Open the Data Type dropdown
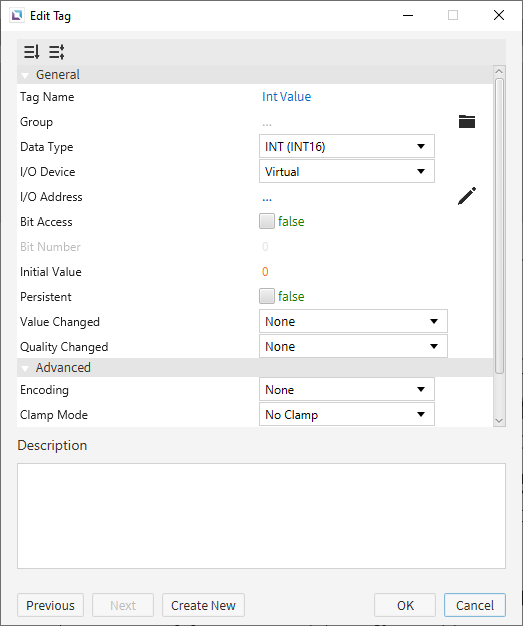 347,147
